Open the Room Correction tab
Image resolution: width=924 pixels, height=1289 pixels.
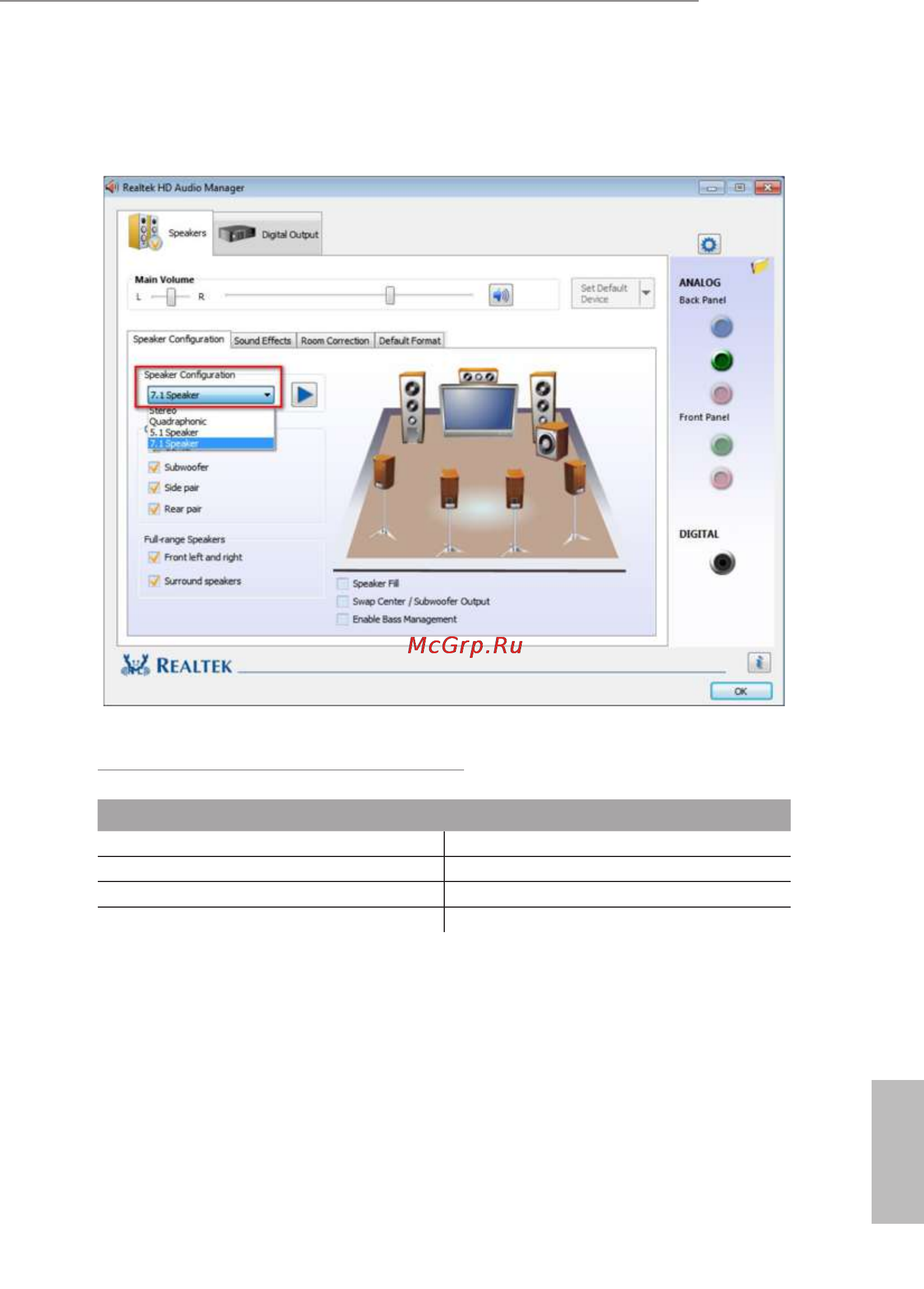(335, 341)
